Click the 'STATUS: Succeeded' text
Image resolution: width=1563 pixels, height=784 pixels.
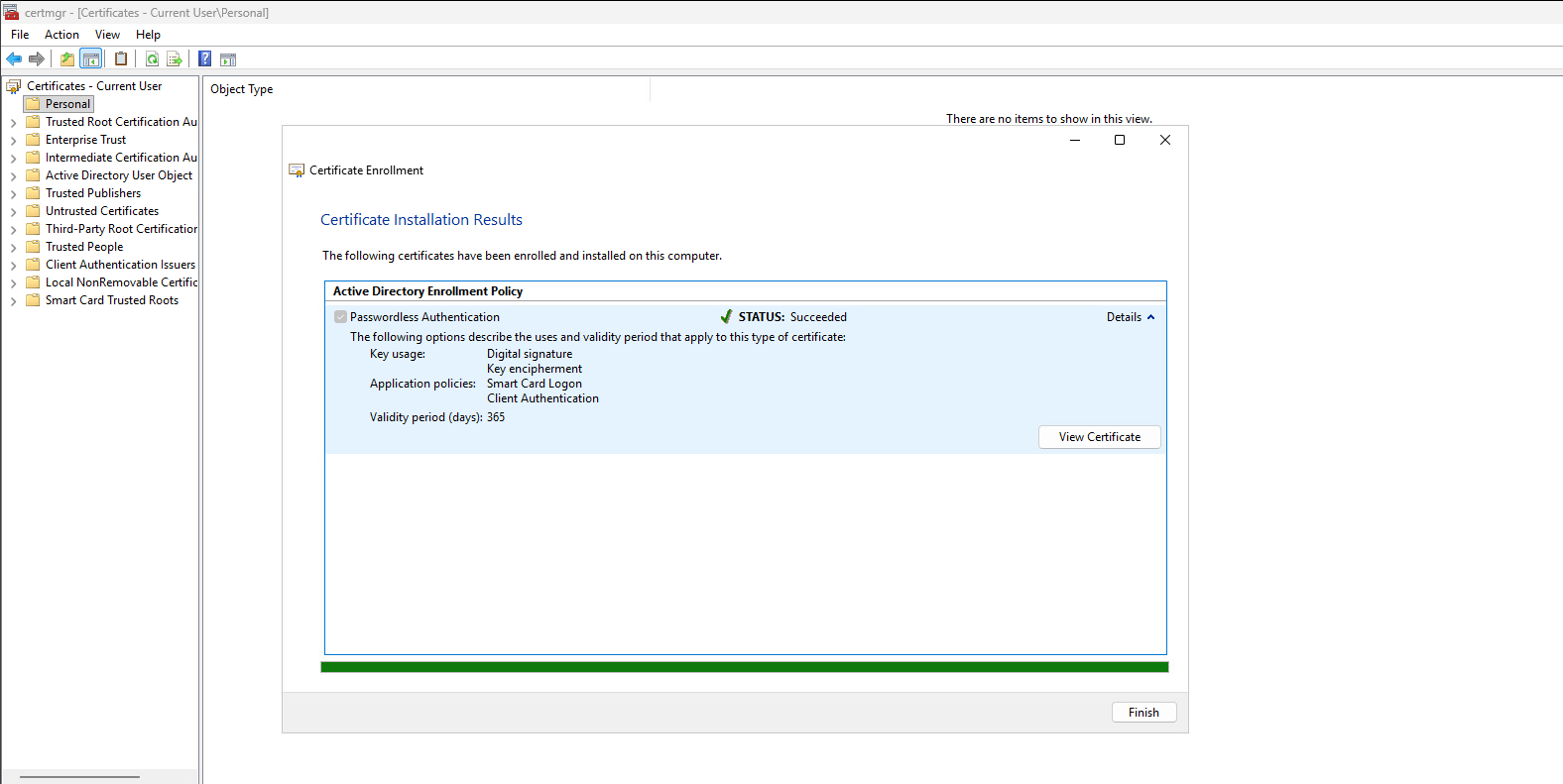click(x=792, y=317)
